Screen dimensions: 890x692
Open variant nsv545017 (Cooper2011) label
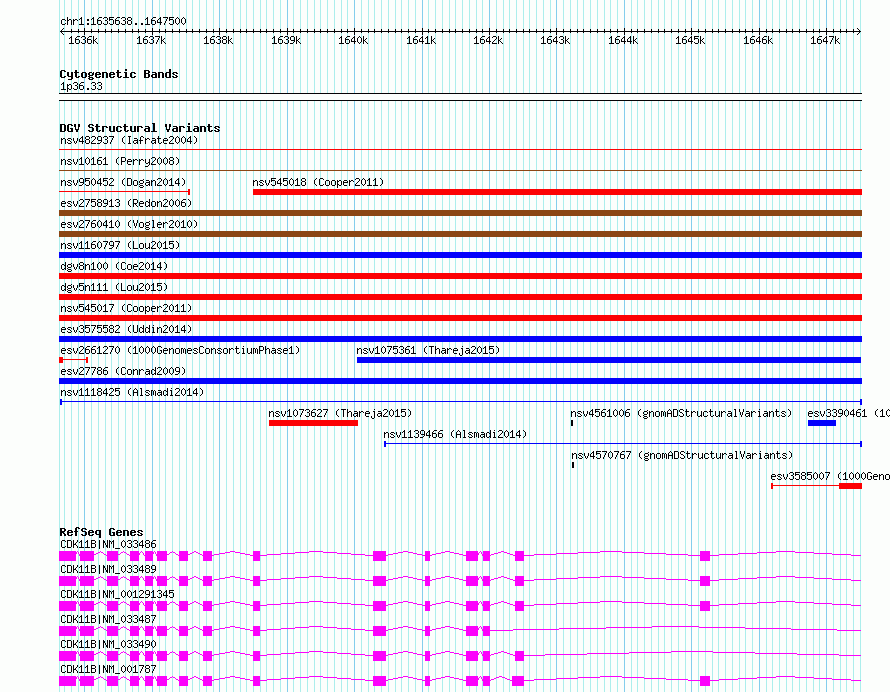click(x=126, y=308)
